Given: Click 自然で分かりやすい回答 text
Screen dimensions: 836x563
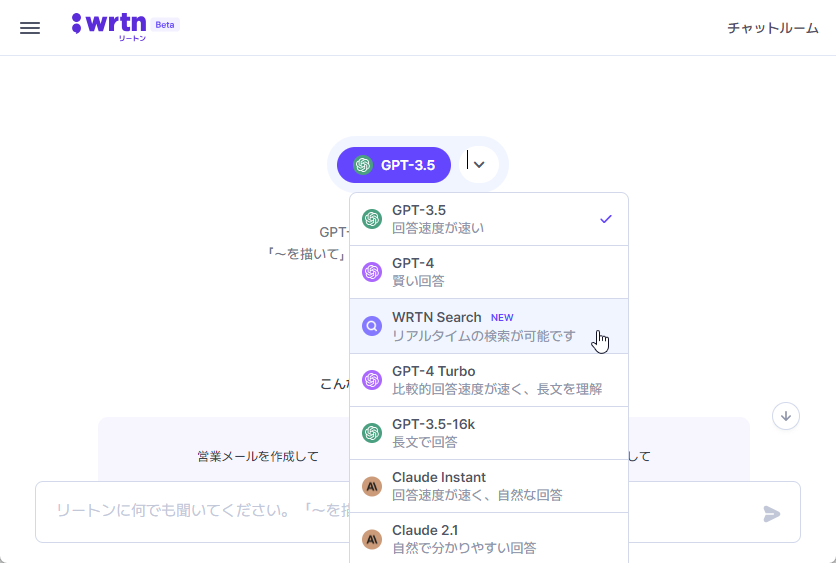Looking at the screenshot, I should (x=464, y=548).
